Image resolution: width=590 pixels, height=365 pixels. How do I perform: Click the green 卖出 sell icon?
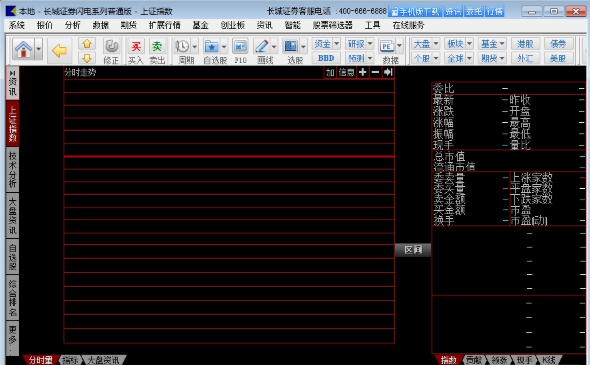(157, 51)
